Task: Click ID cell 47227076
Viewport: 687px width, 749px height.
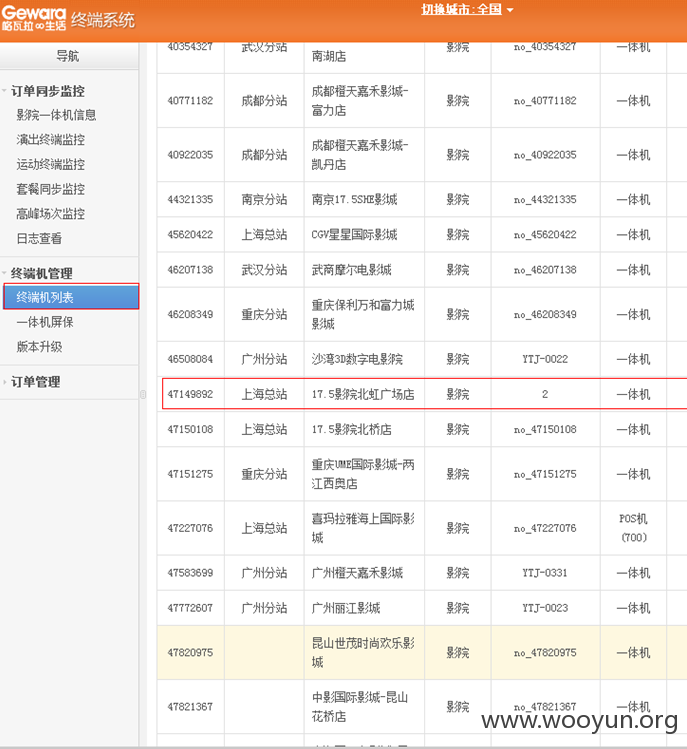Action: [190, 528]
